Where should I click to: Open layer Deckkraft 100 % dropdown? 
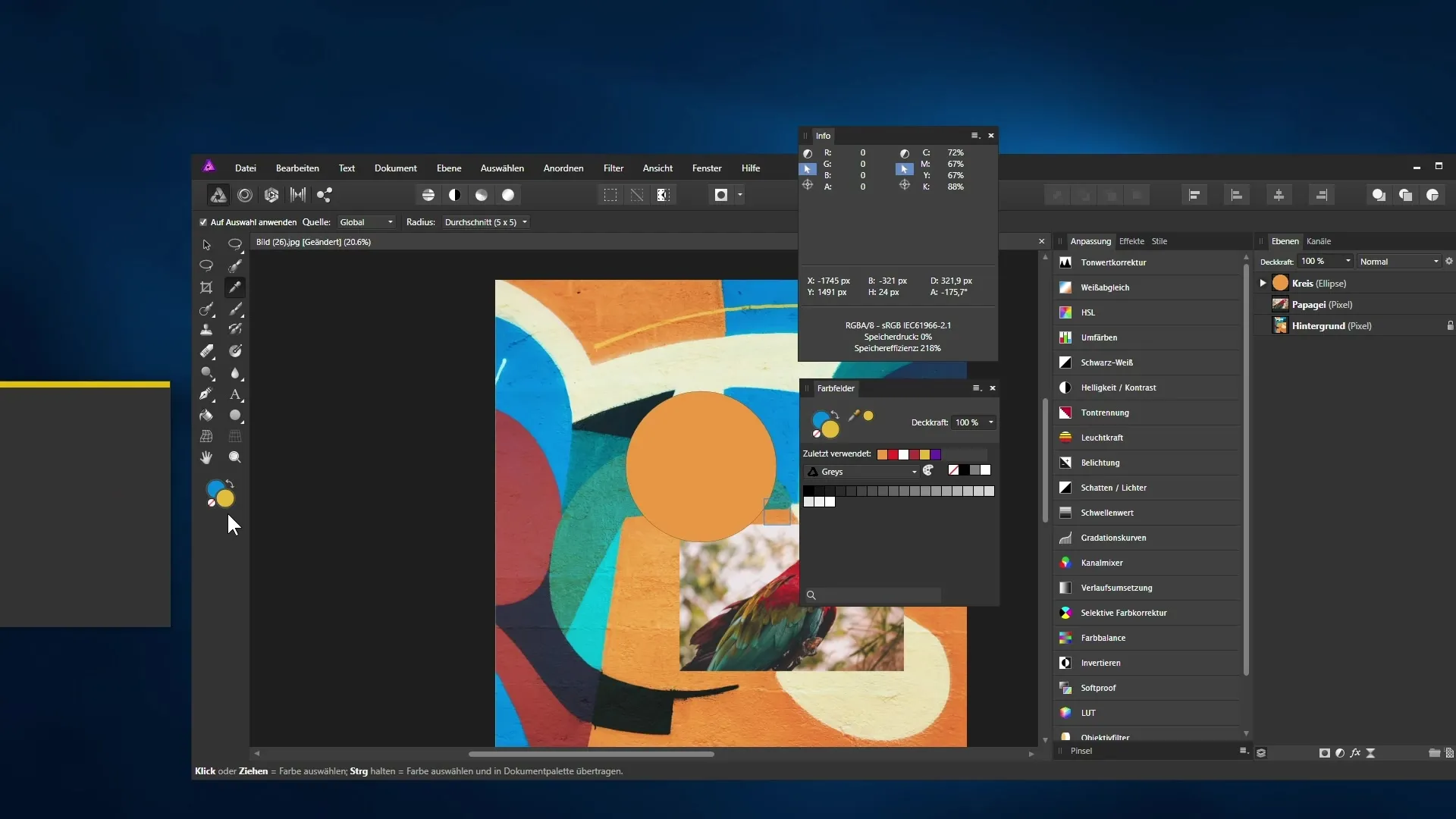coord(1325,262)
